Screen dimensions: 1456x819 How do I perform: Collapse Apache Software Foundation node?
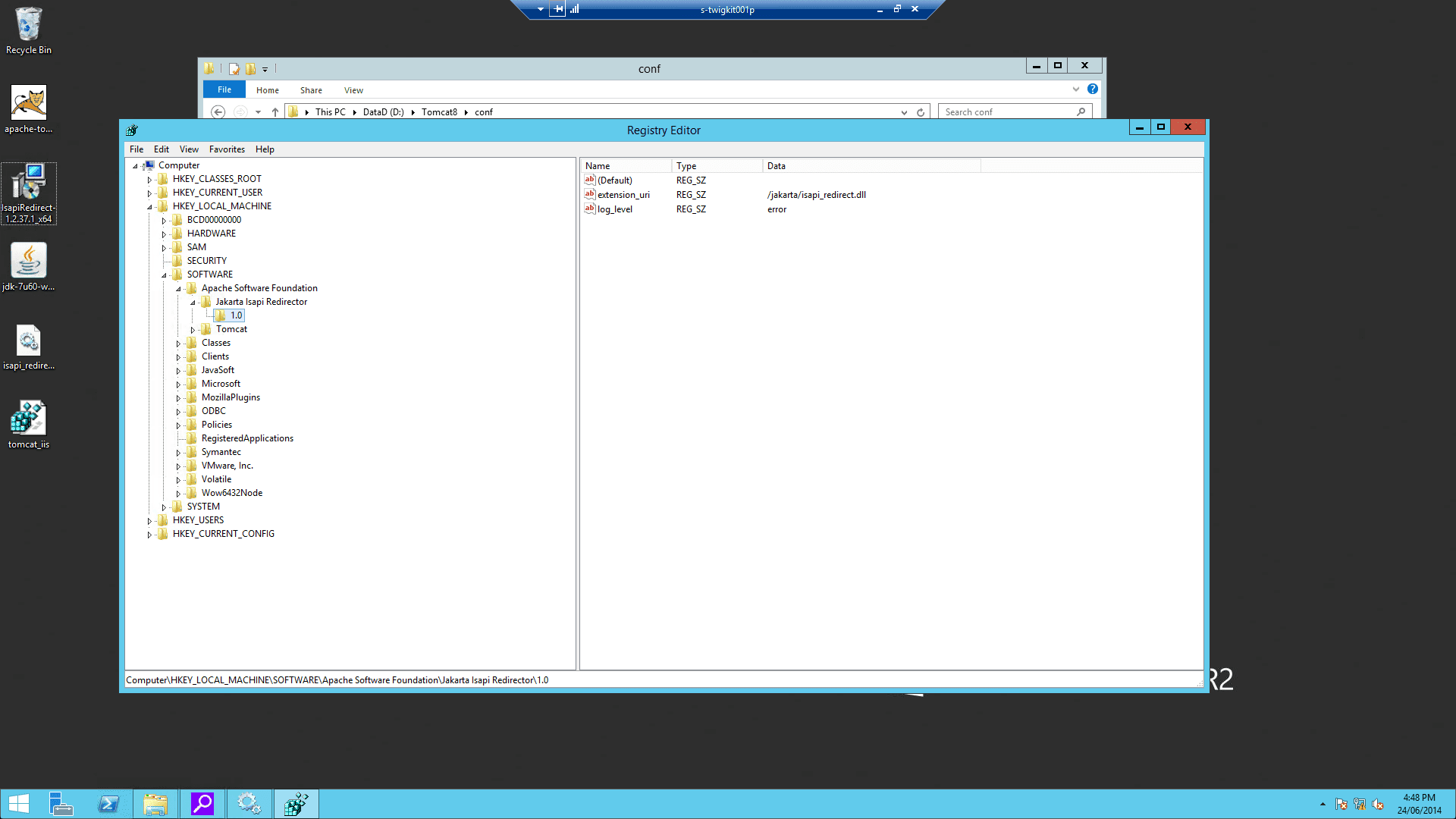click(x=178, y=289)
